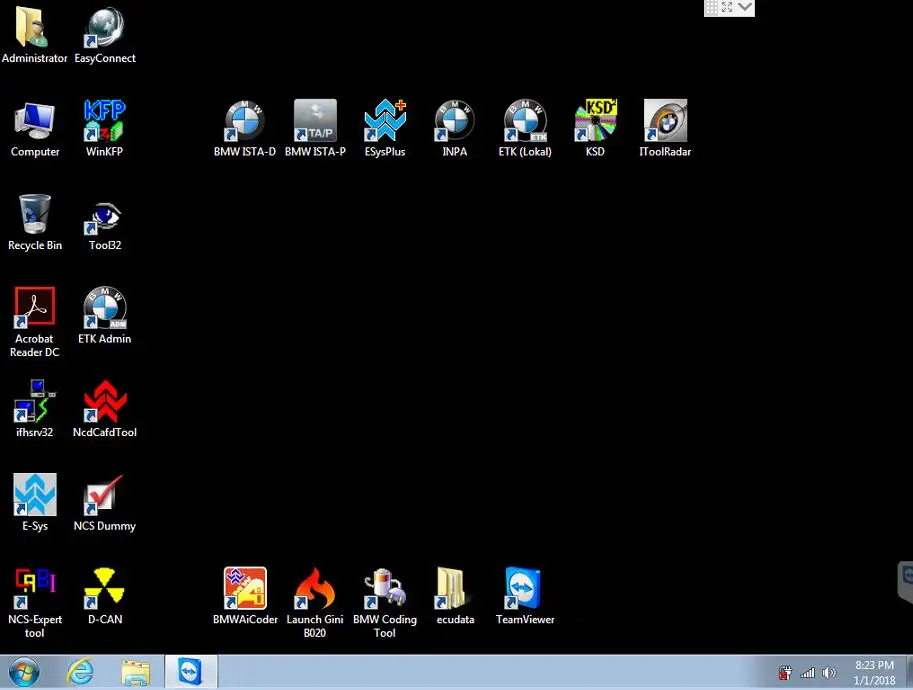This screenshot has width=913, height=690.
Task: Switch to TeamViewer taskbar button
Action: (x=191, y=672)
